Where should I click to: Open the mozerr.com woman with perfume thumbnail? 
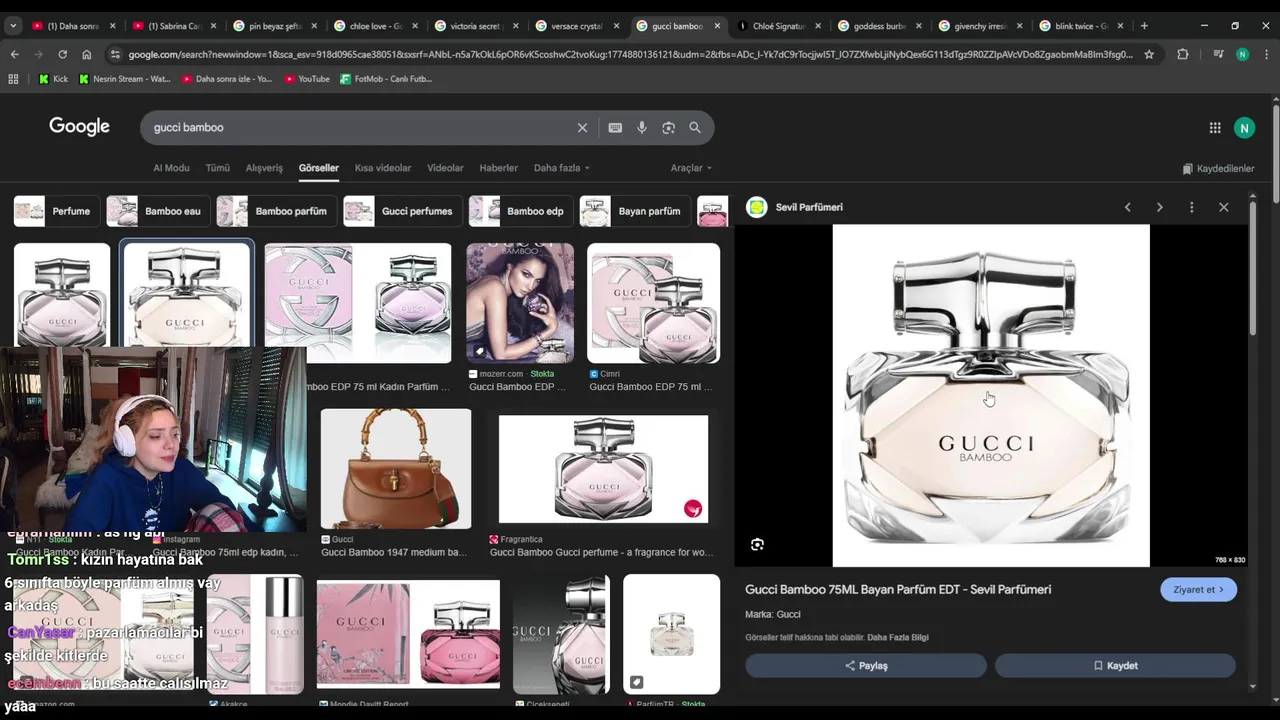pyautogui.click(x=520, y=303)
